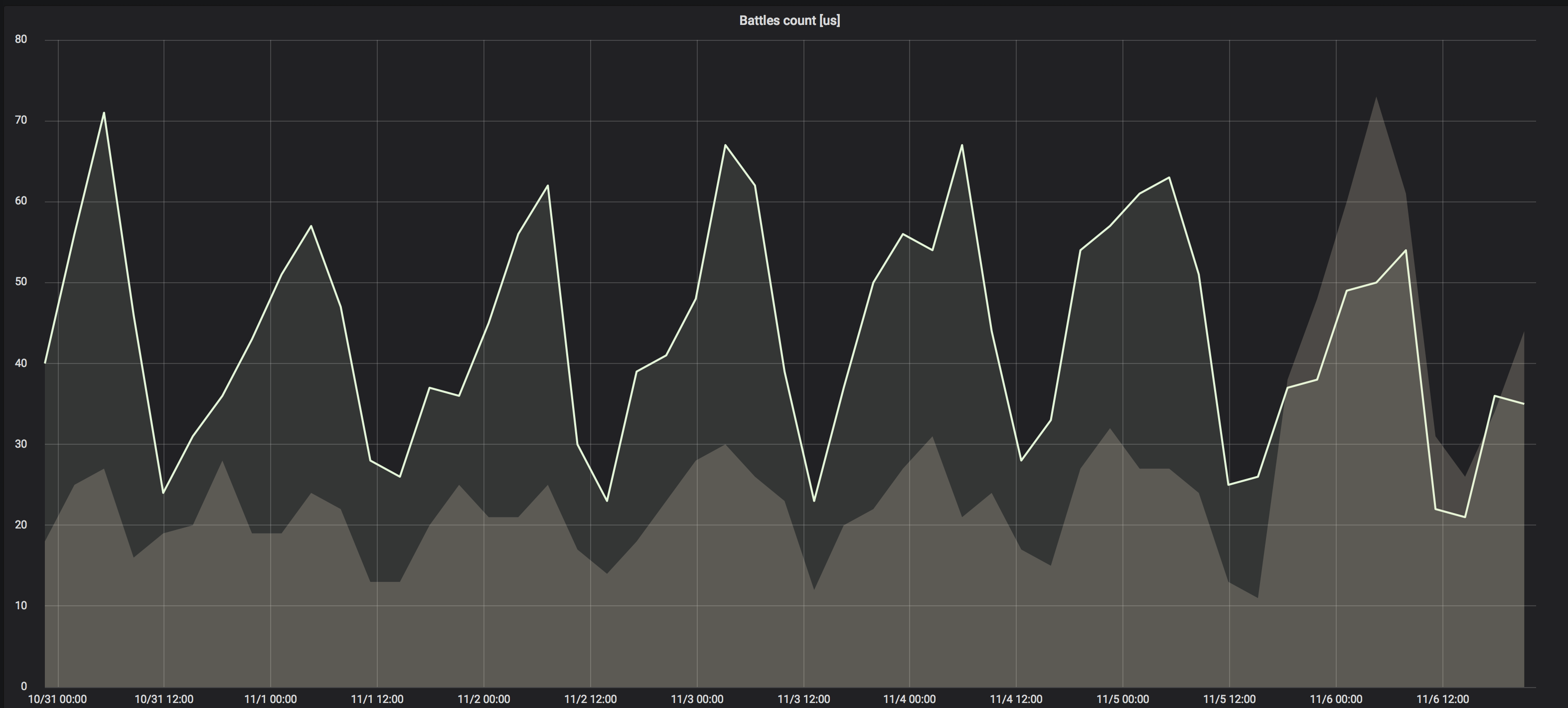Click the y-axis value 80

coord(21,39)
